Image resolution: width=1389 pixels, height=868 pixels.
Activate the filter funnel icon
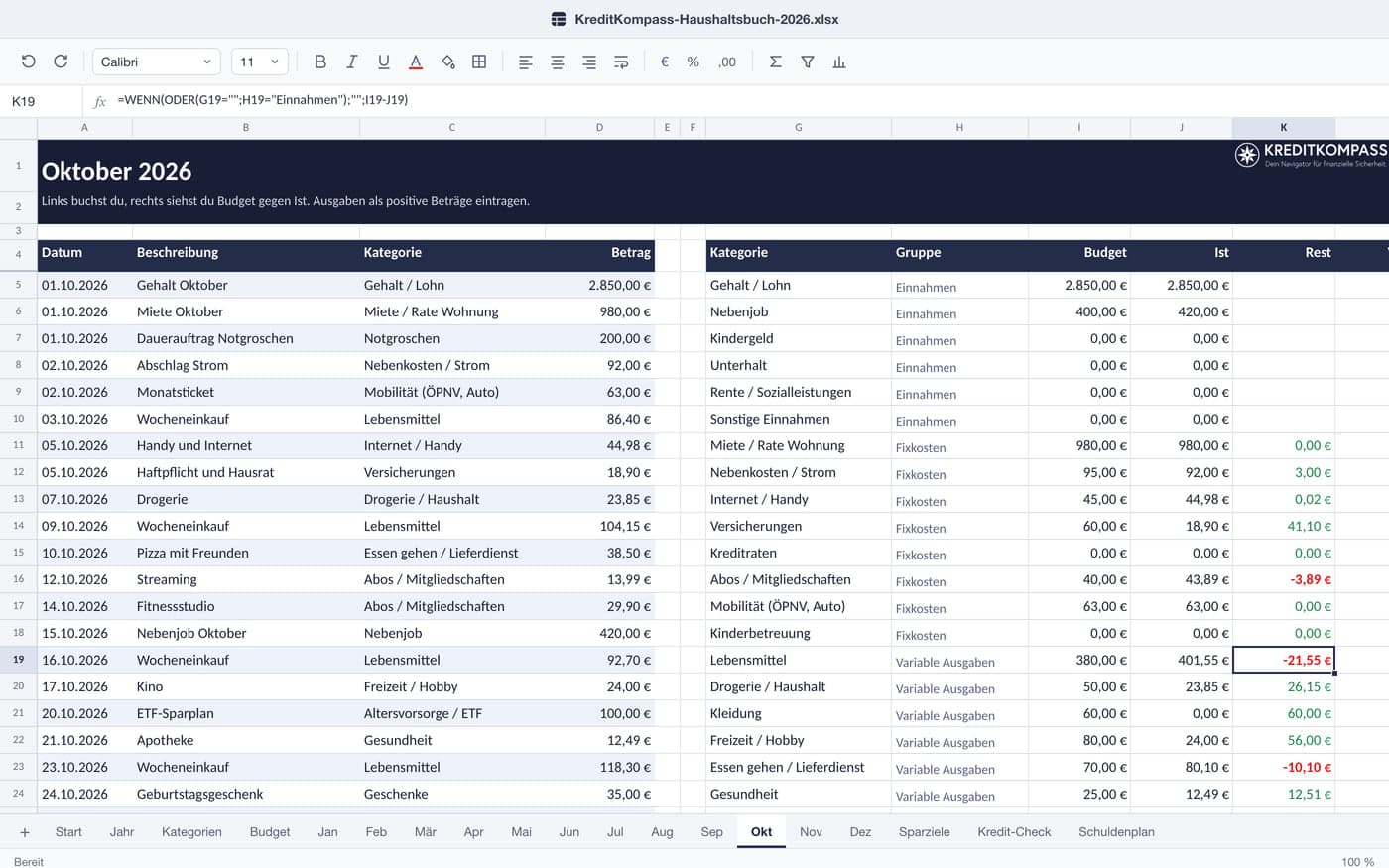click(x=808, y=62)
